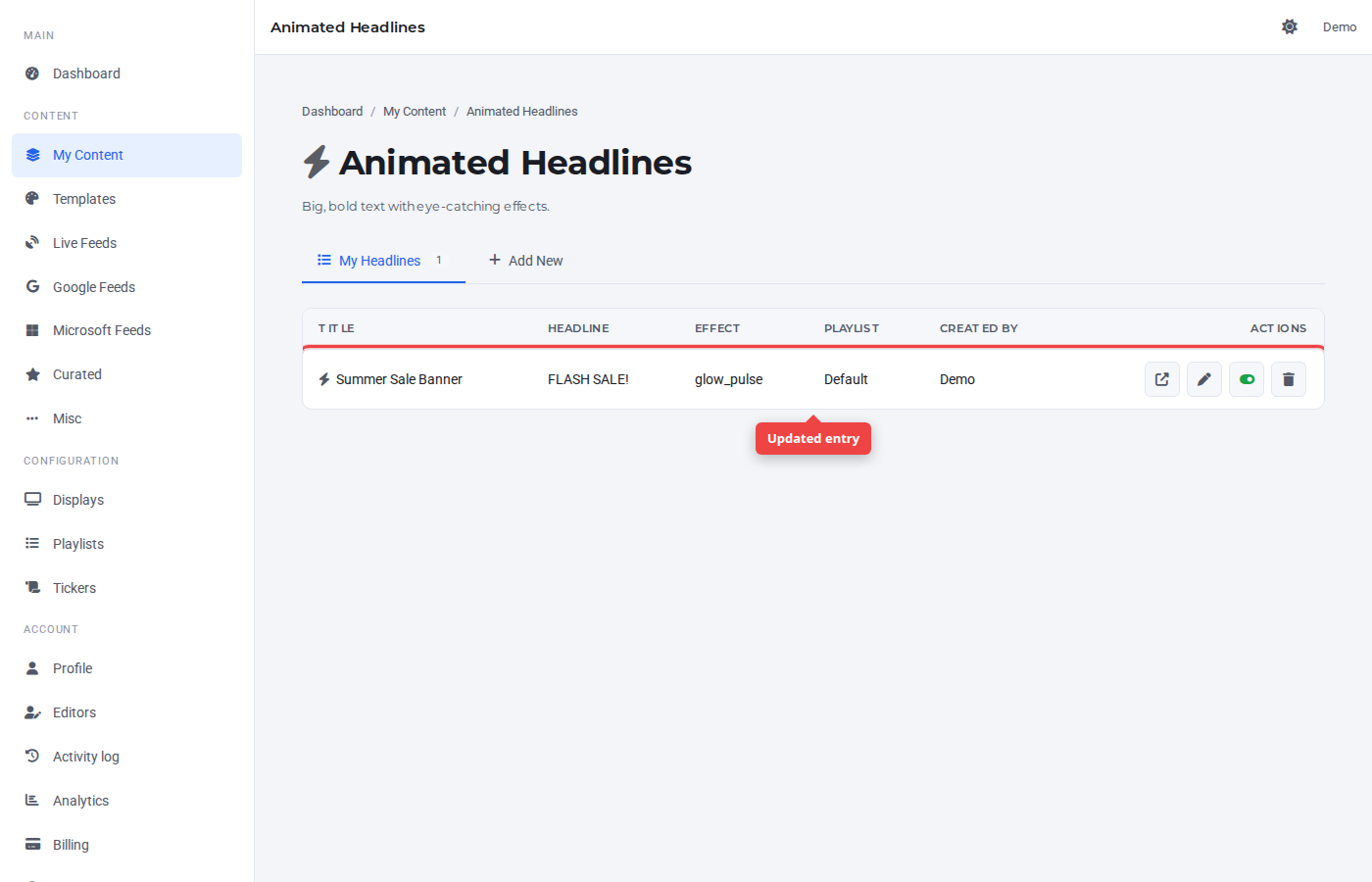Click the PLAYLIST column header
This screenshot has height=882, width=1372.
(x=852, y=328)
